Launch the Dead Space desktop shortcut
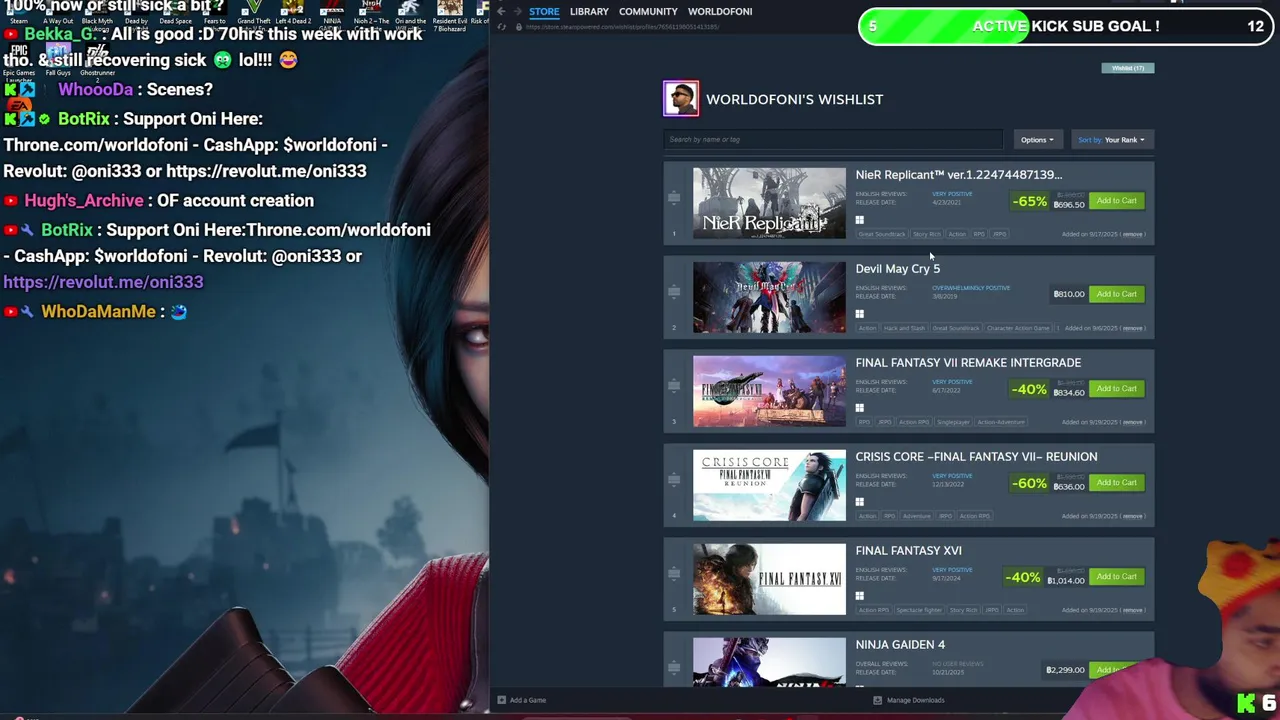 175,13
